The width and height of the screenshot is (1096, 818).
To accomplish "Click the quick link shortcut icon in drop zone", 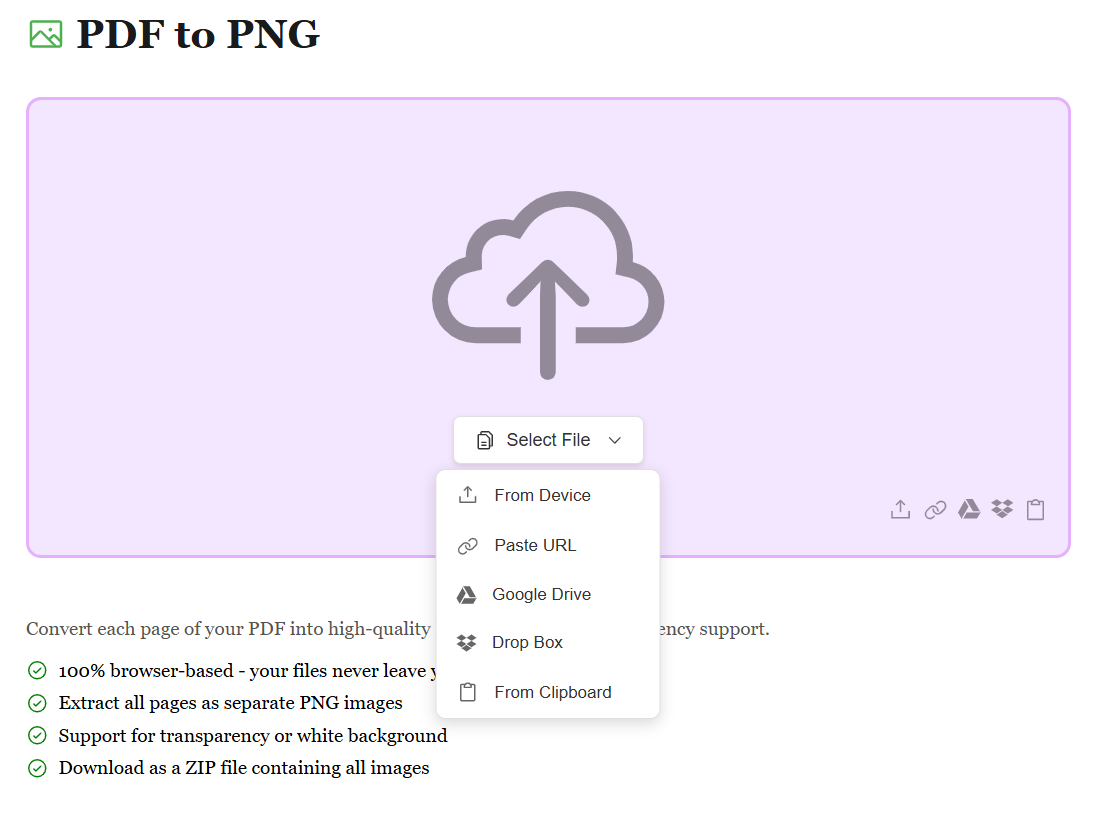I will (x=935, y=510).
